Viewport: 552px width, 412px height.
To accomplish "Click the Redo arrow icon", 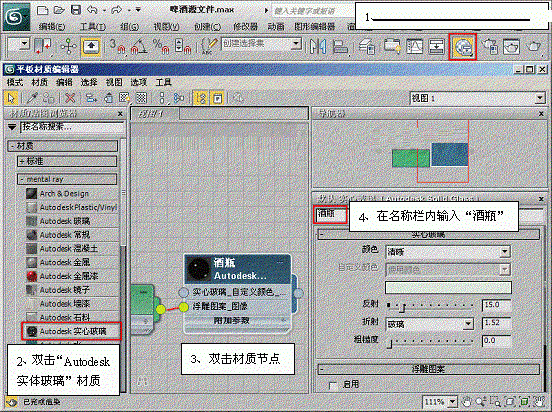I will (116, 10).
